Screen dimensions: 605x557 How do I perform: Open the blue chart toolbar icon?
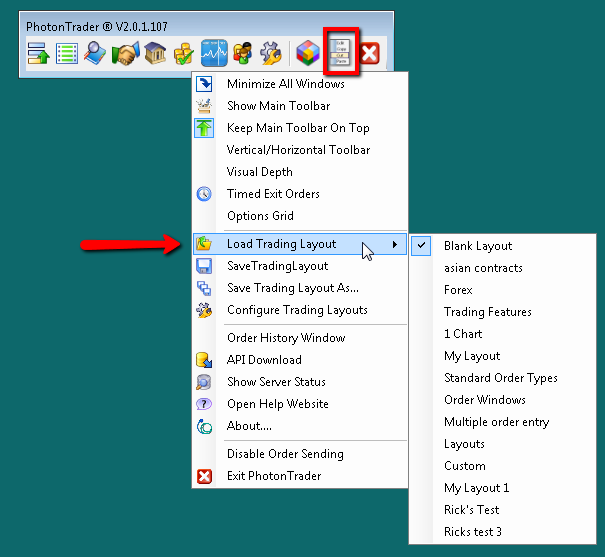click(x=214, y=53)
